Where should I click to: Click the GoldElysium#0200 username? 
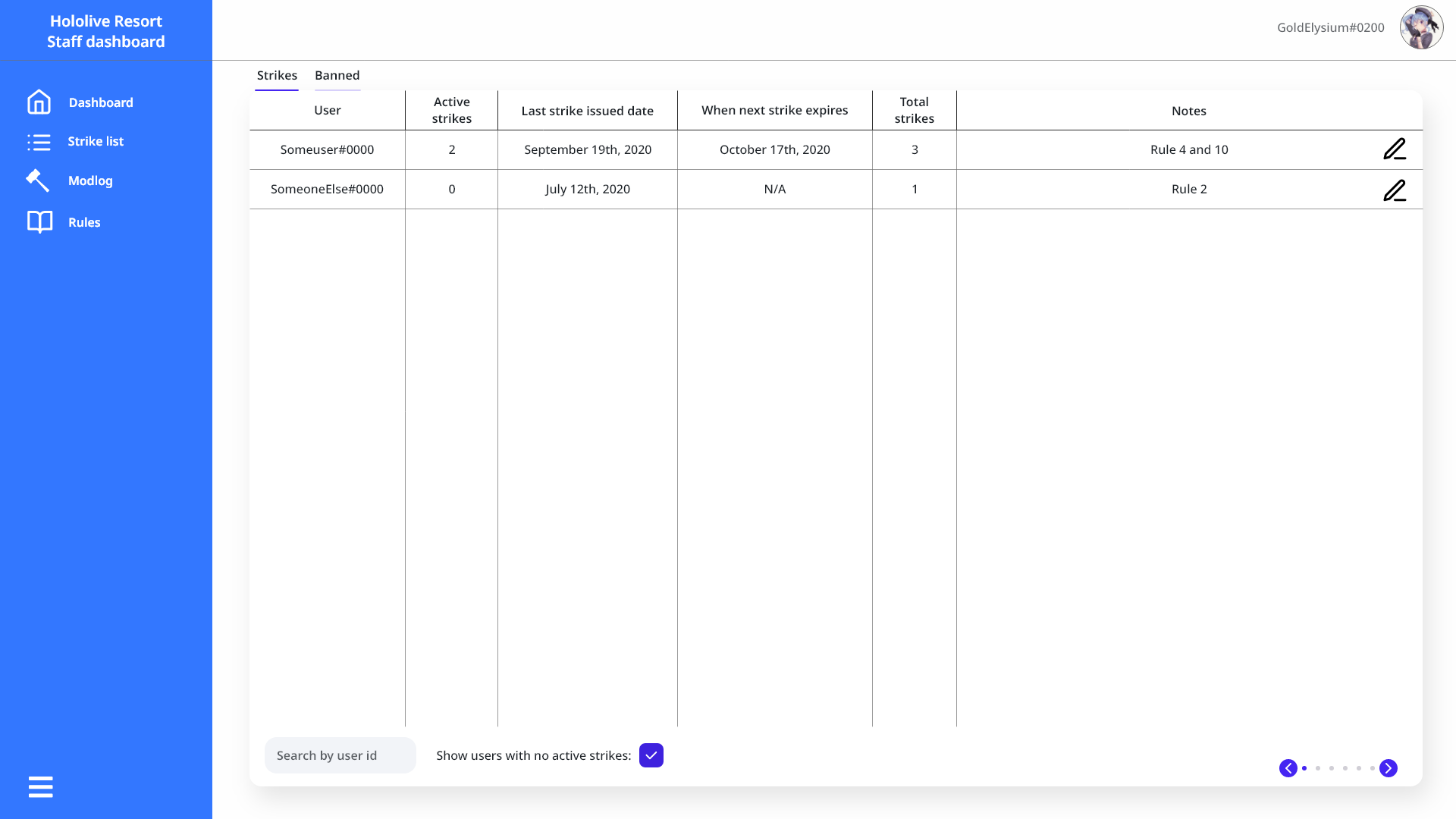coord(1330,28)
